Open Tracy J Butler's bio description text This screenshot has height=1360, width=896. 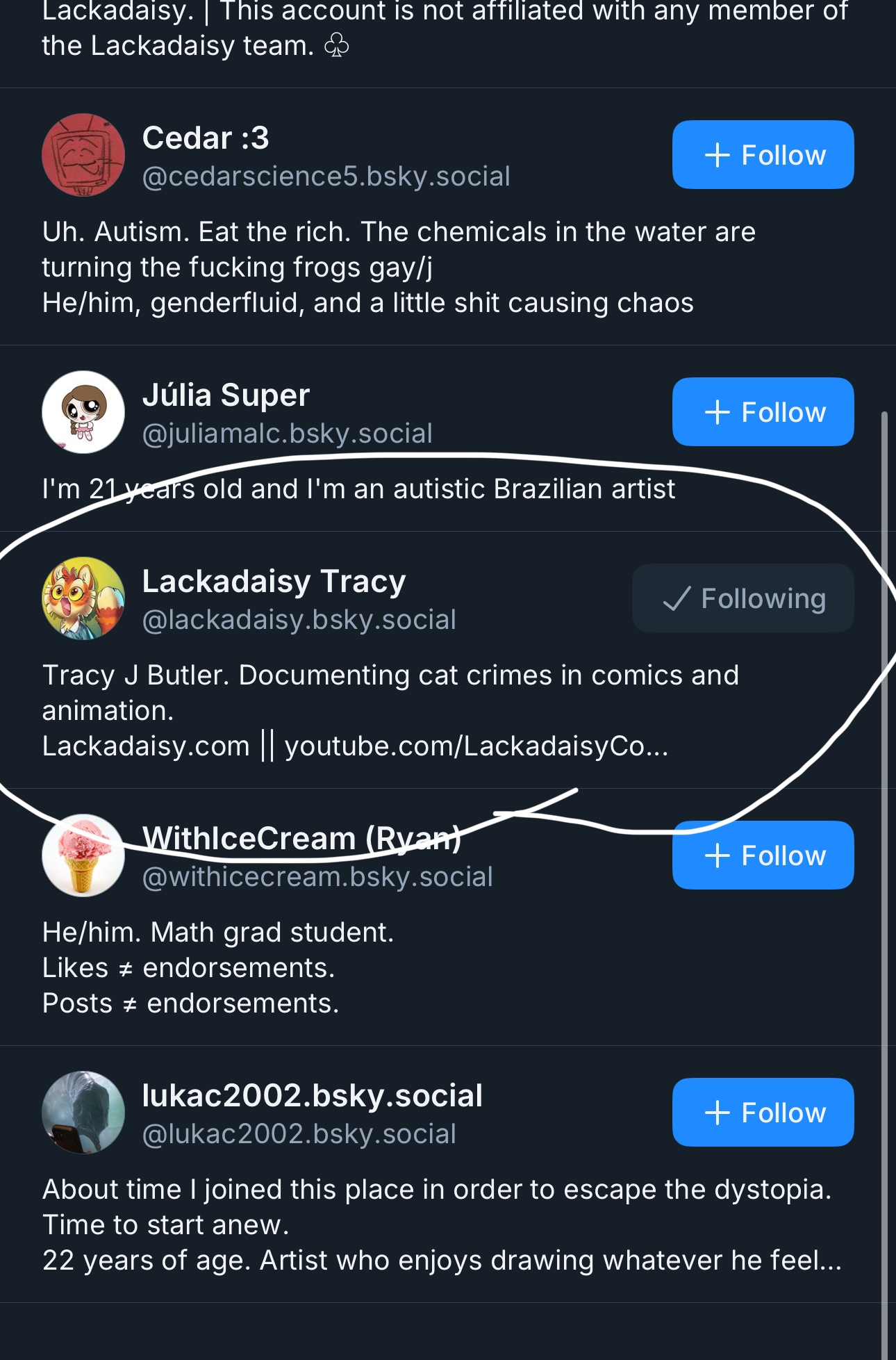(x=390, y=710)
